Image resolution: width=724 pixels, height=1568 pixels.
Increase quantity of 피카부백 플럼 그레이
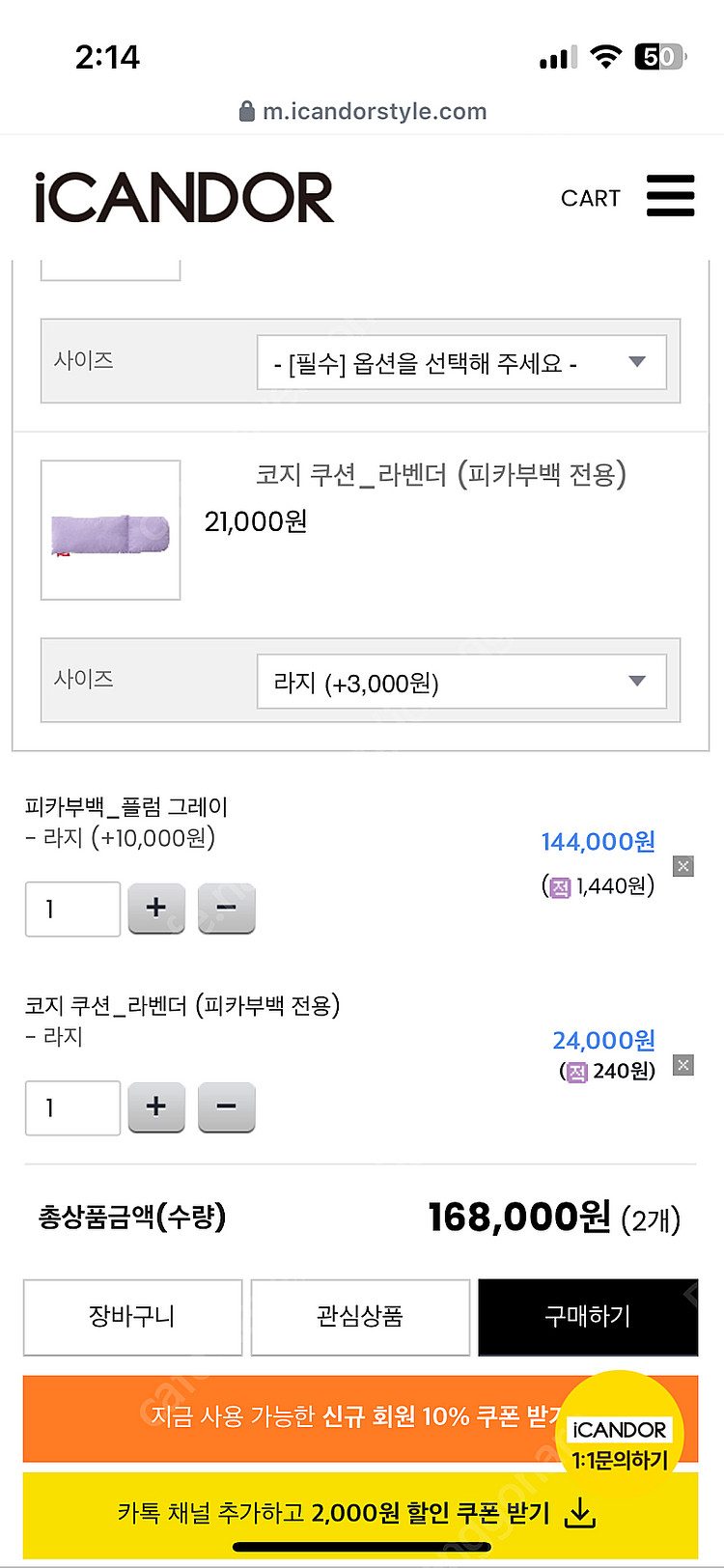(156, 909)
